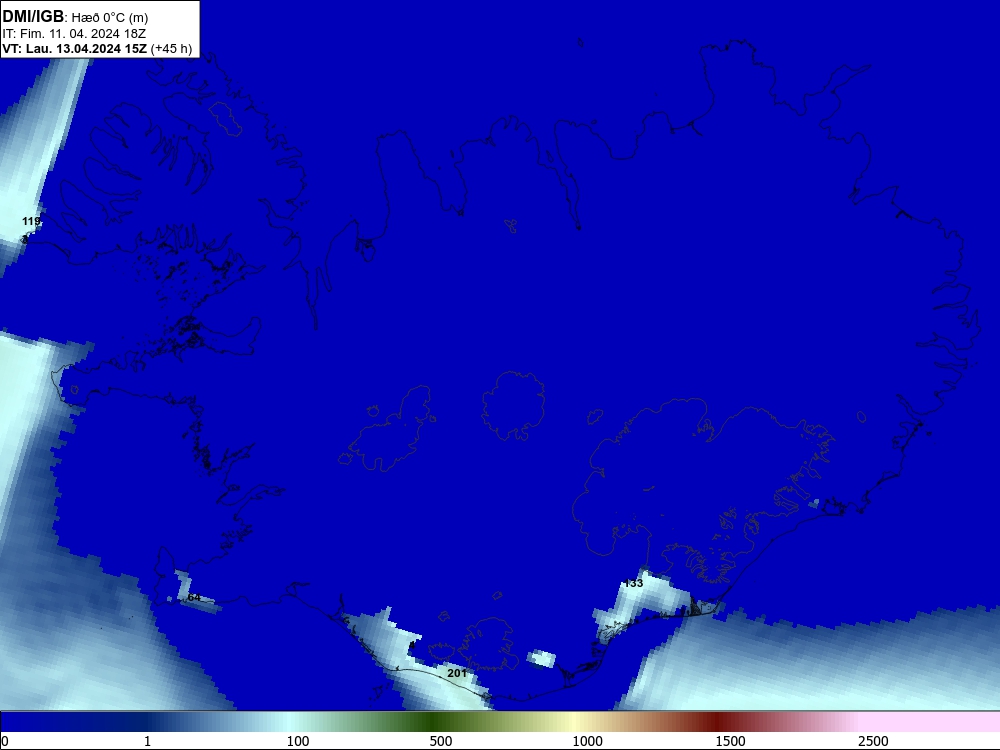Click the 'IT: Fim. 11. 04. 2024 18Z' line
The width and height of the screenshot is (1000, 750).
(74, 34)
